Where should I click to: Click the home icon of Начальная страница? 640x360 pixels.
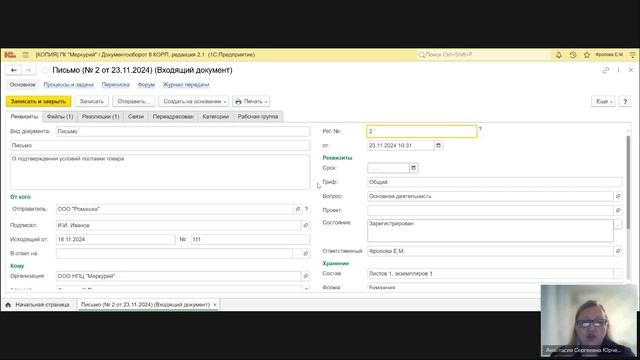click(8, 305)
